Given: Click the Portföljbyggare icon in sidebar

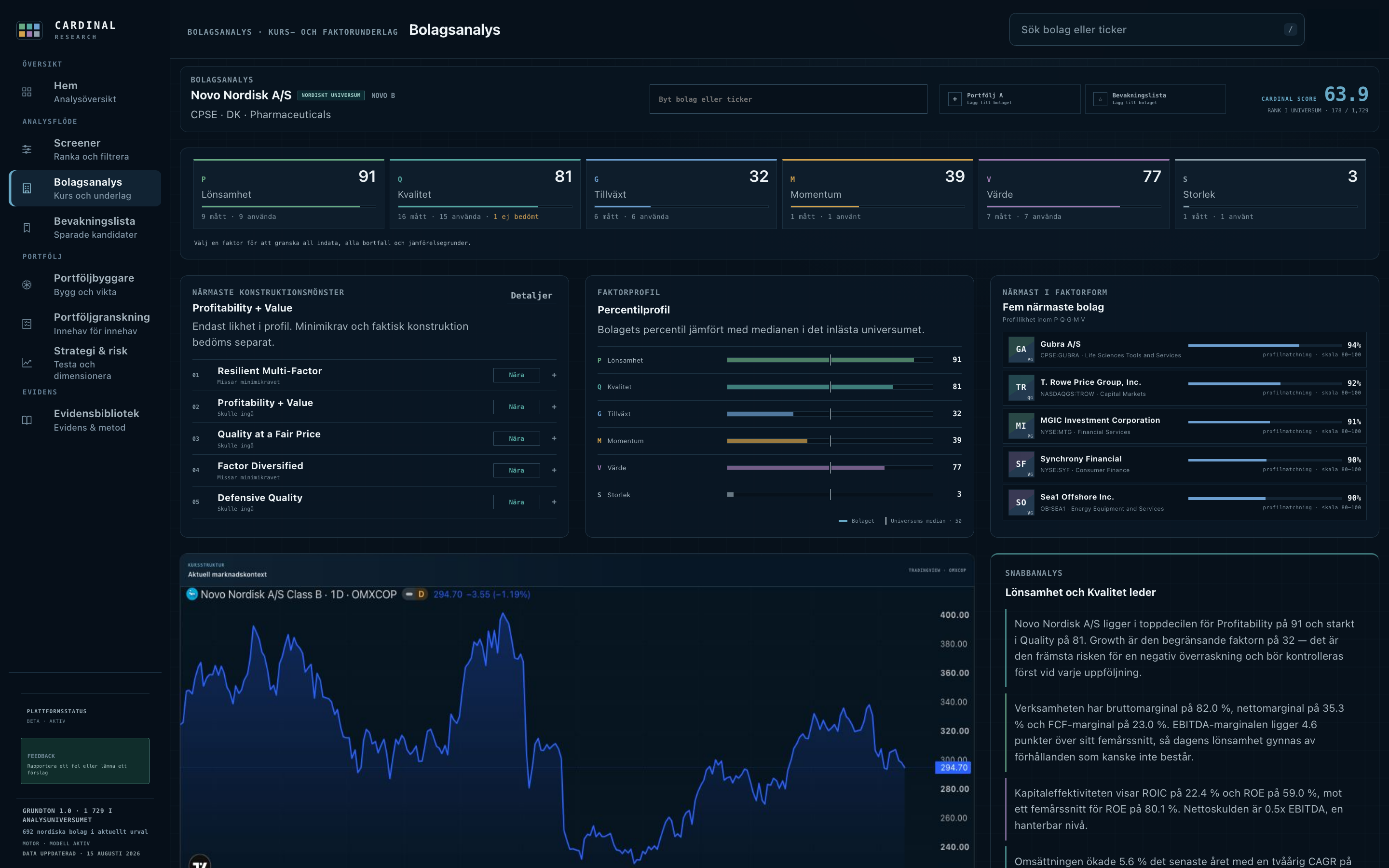Looking at the screenshot, I should coord(27,285).
